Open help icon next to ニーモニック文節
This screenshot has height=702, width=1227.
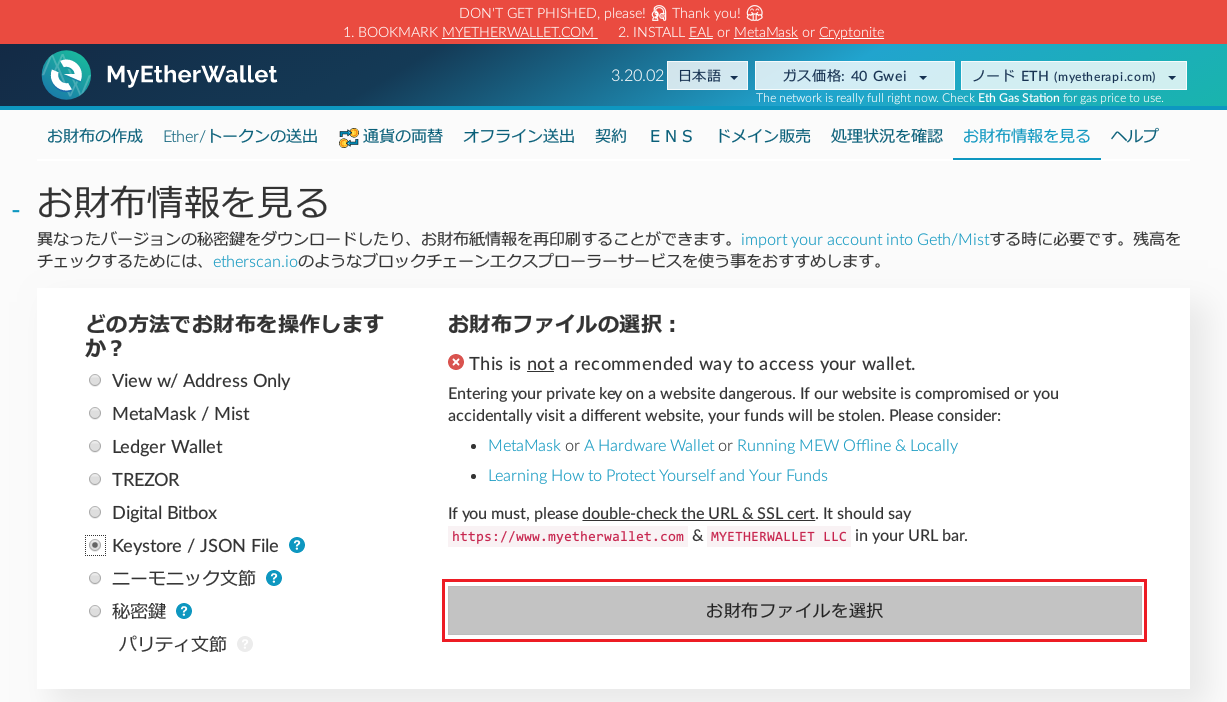(274, 578)
